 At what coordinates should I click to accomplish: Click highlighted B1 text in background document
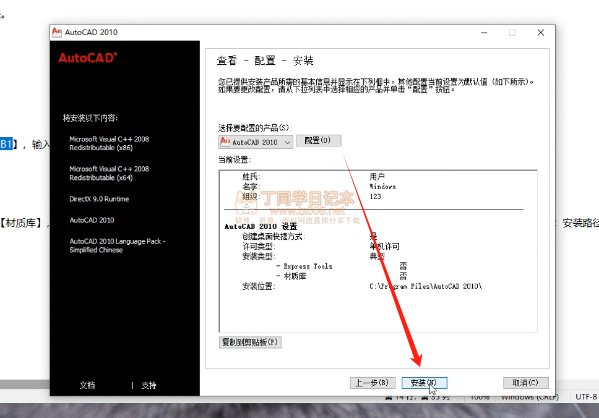point(6,144)
